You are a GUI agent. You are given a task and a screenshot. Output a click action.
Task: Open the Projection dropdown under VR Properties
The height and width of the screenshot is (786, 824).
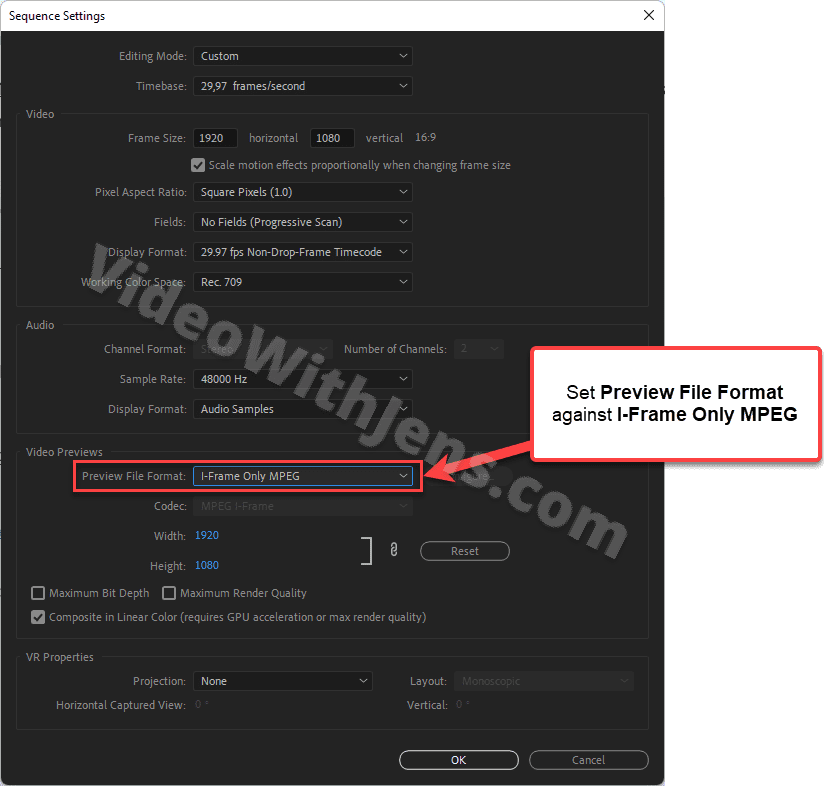tap(282, 680)
